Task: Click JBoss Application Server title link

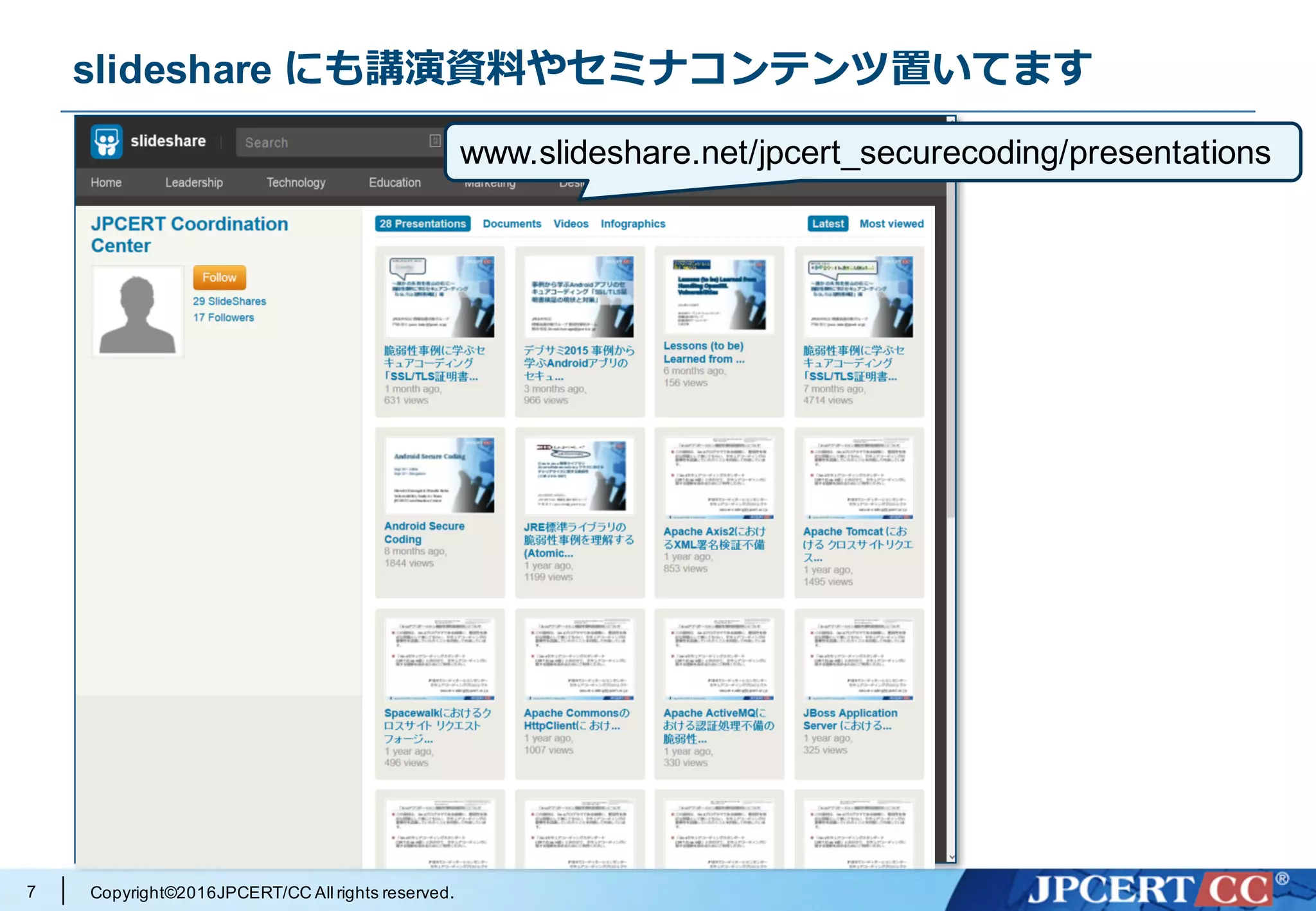Action: (850, 719)
